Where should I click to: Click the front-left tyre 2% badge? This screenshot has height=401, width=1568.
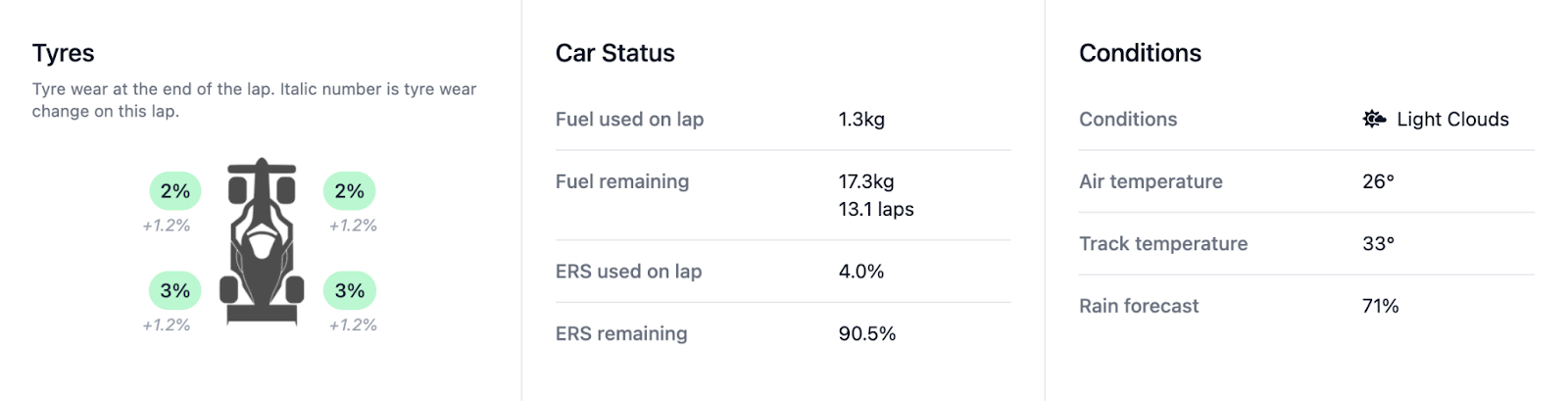[175, 191]
